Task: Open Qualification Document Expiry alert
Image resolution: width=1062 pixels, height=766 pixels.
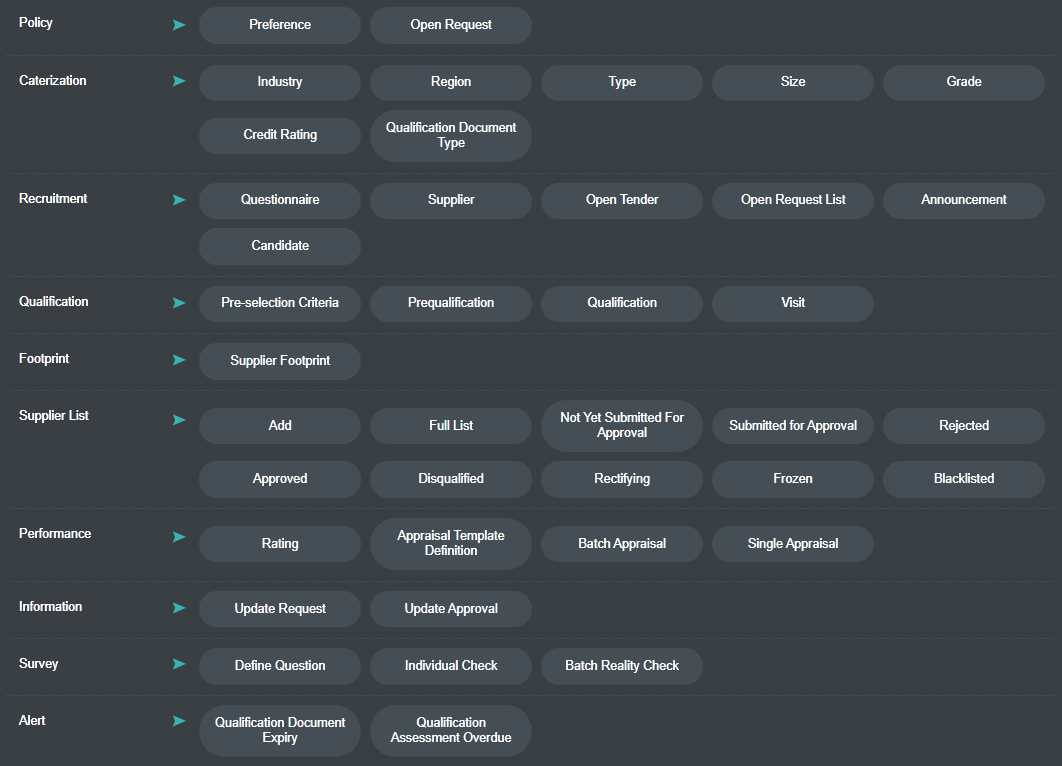Action: point(280,730)
